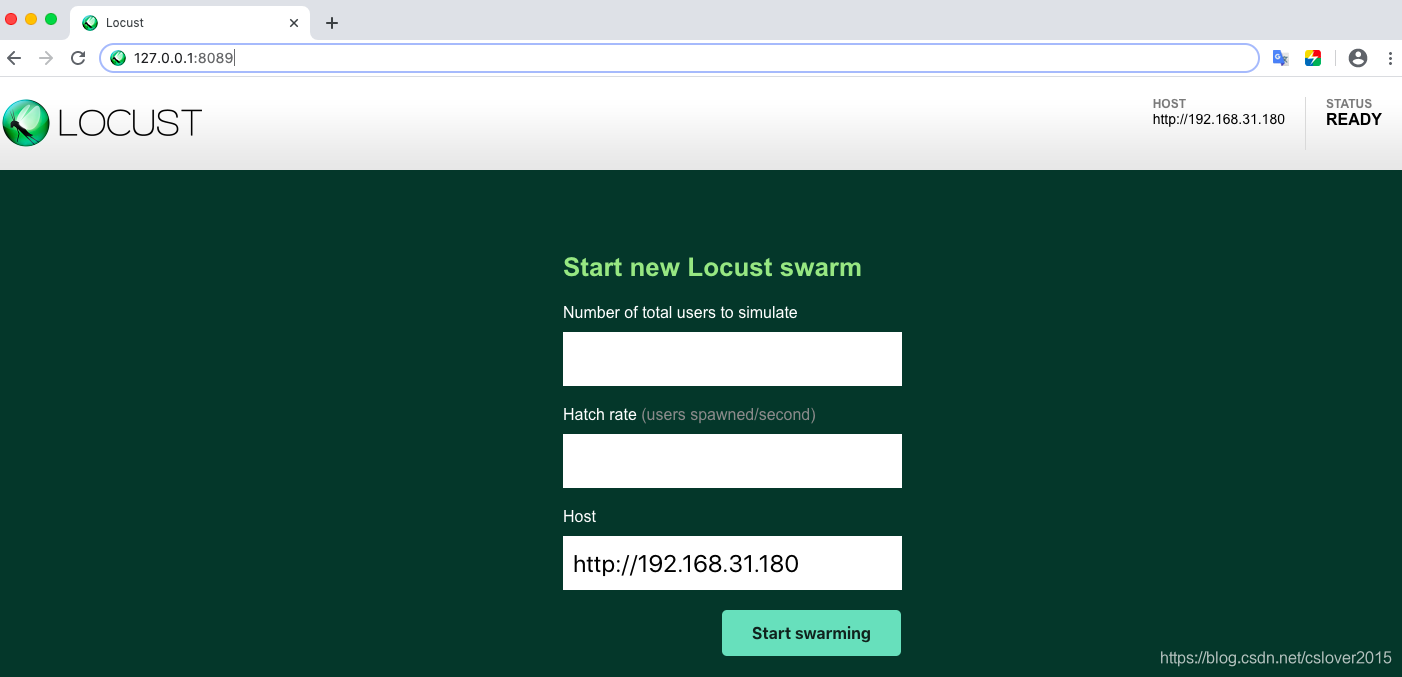Click the STATUS label in header
Screen dimensions: 1402x677
(1349, 103)
